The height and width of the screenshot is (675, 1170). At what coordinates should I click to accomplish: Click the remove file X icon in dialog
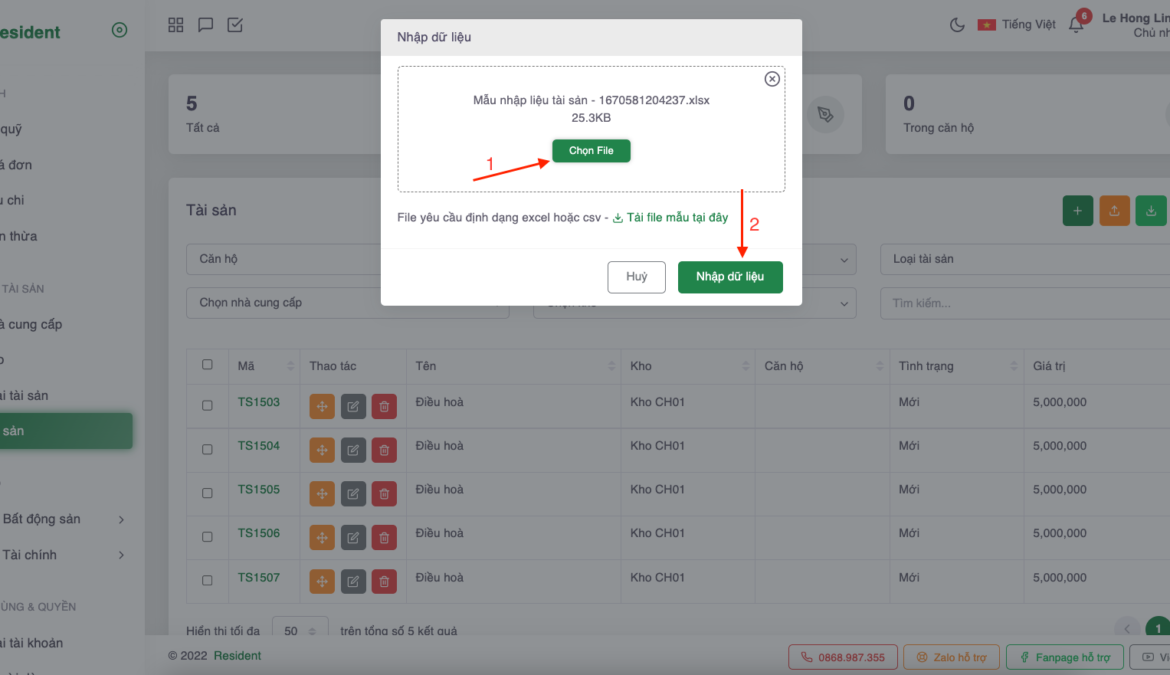point(771,79)
